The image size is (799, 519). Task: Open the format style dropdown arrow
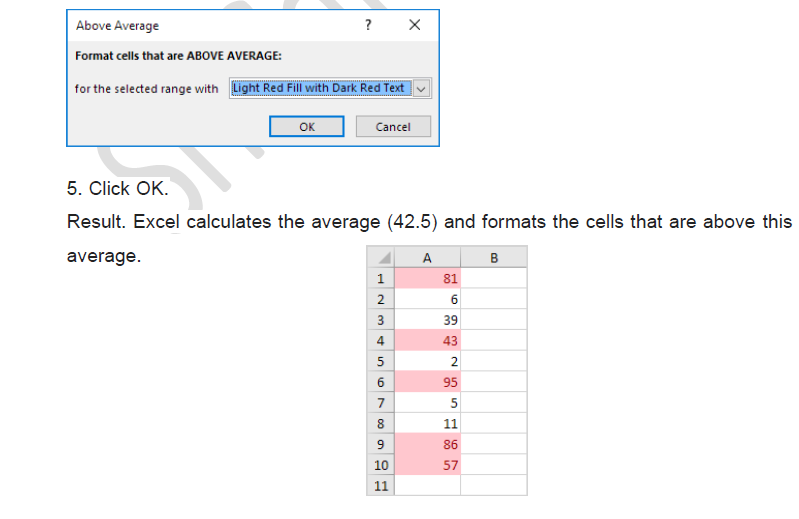pyautogui.click(x=421, y=89)
